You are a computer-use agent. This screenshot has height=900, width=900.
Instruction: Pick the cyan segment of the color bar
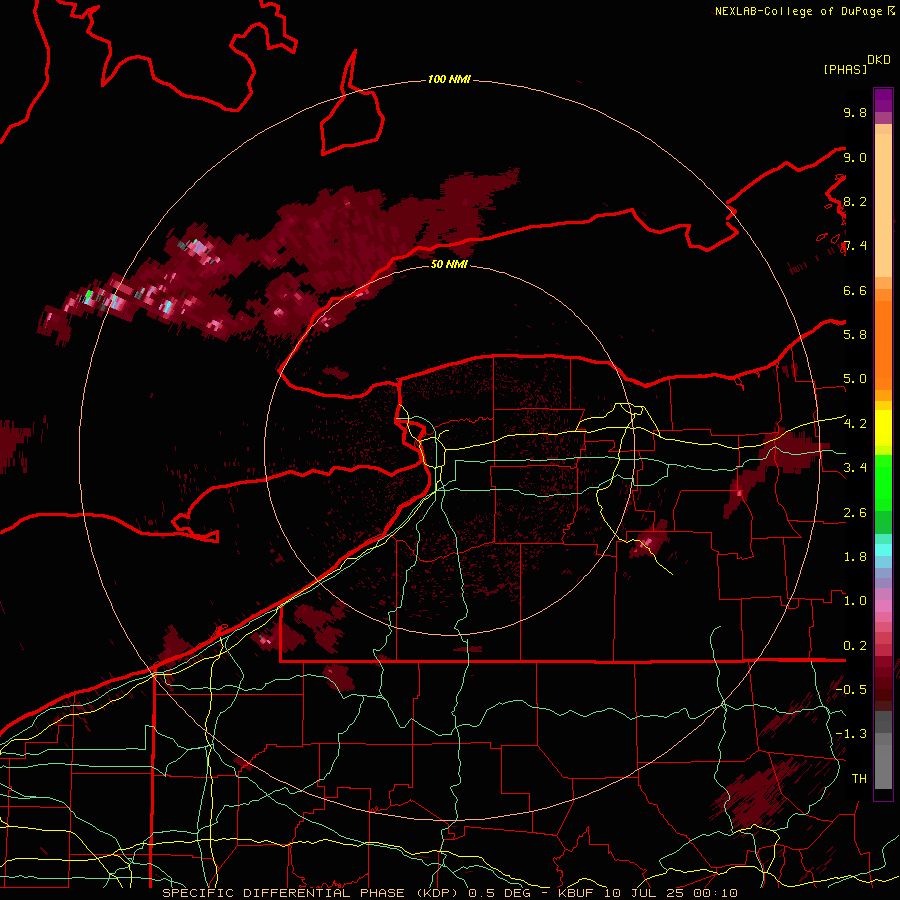click(x=883, y=549)
